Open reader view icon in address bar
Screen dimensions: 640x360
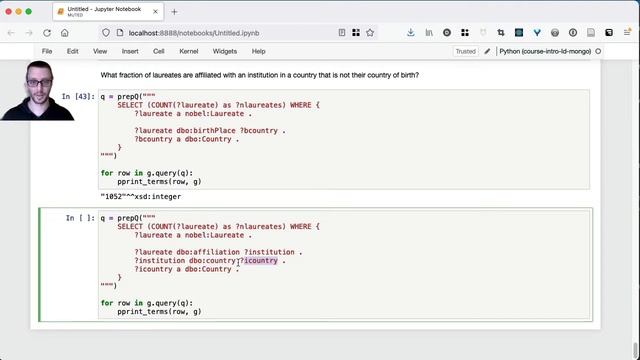342,33
